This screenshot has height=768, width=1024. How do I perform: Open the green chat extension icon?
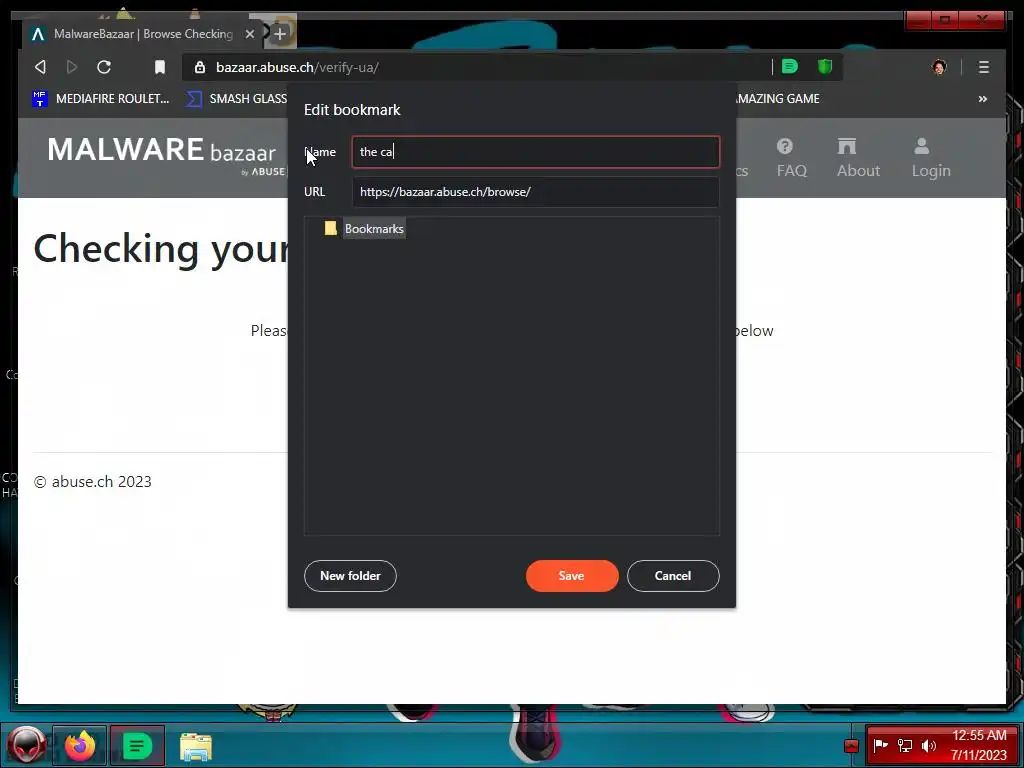click(790, 66)
